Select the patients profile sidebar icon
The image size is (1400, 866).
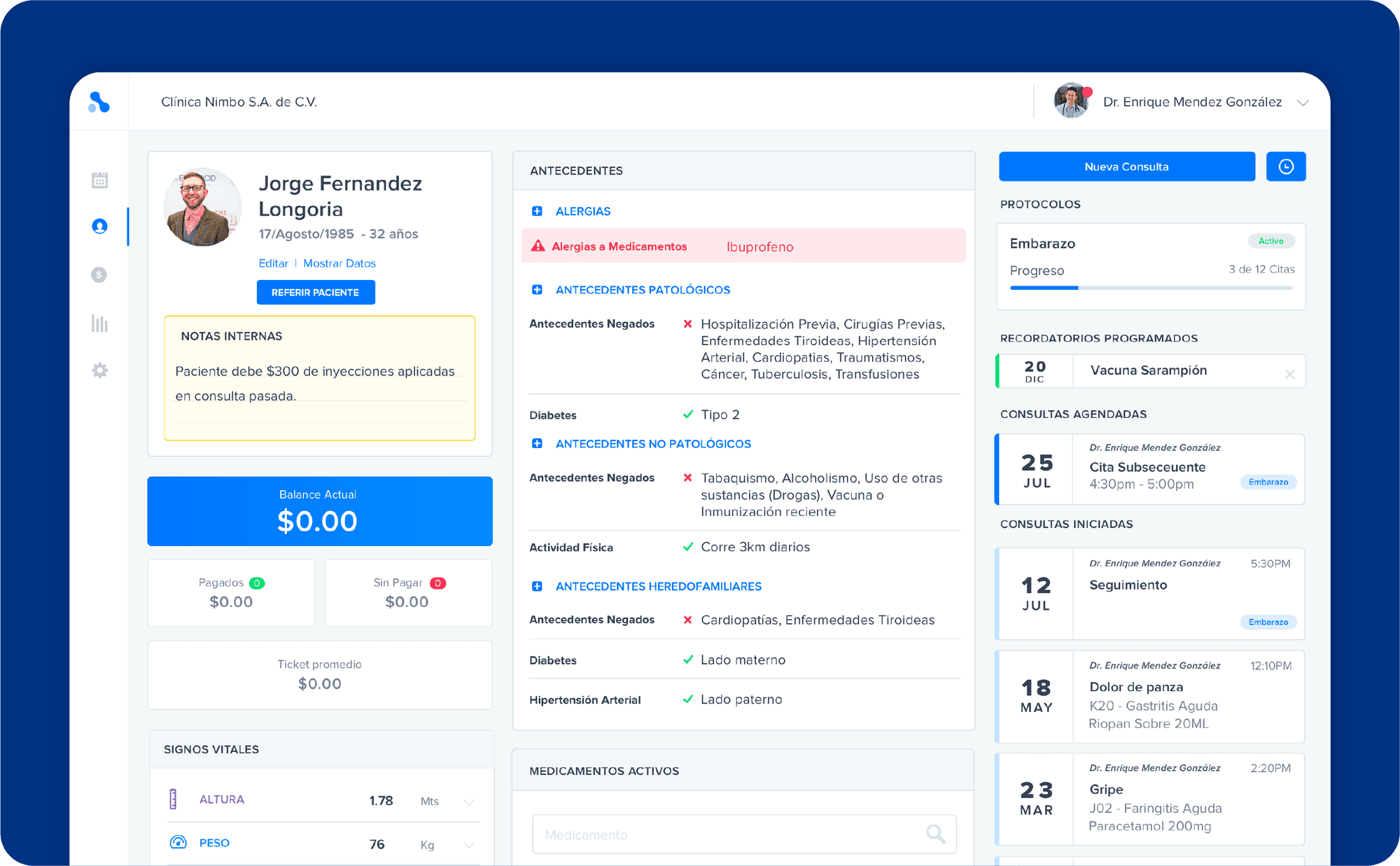click(x=99, y=226)
